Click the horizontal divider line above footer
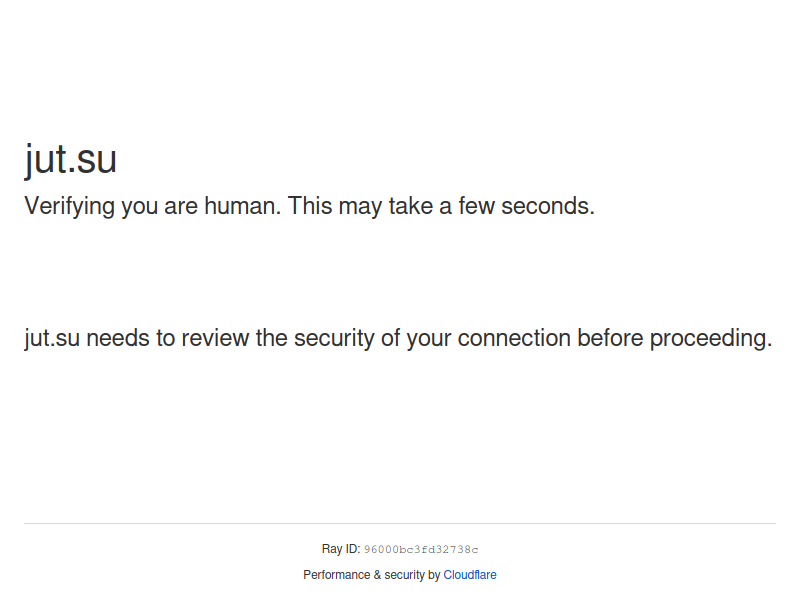 coord(400,523)
